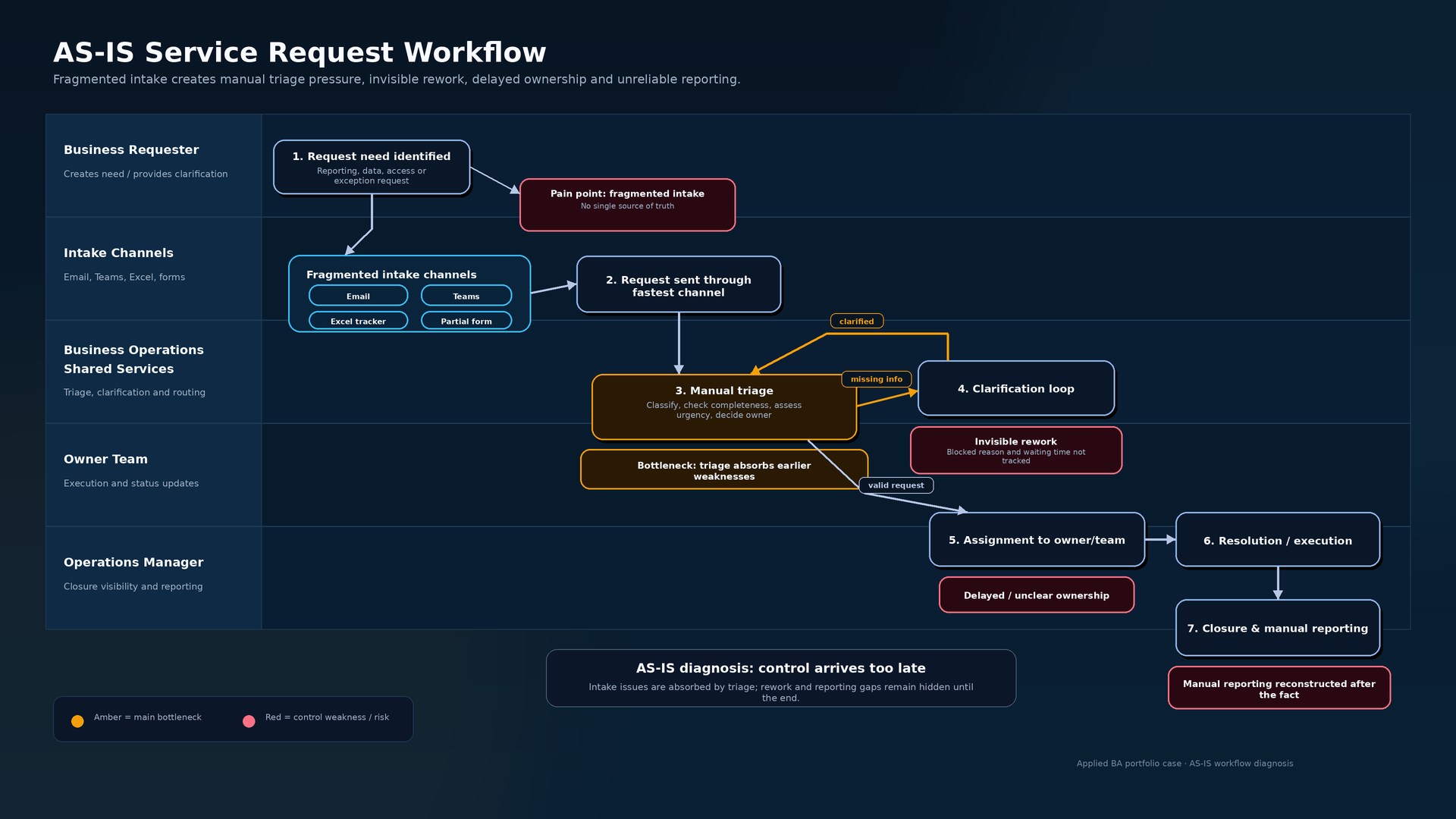Select the '4. Clarification loop' node
1456x819 pixels.
coord(1016,388)
